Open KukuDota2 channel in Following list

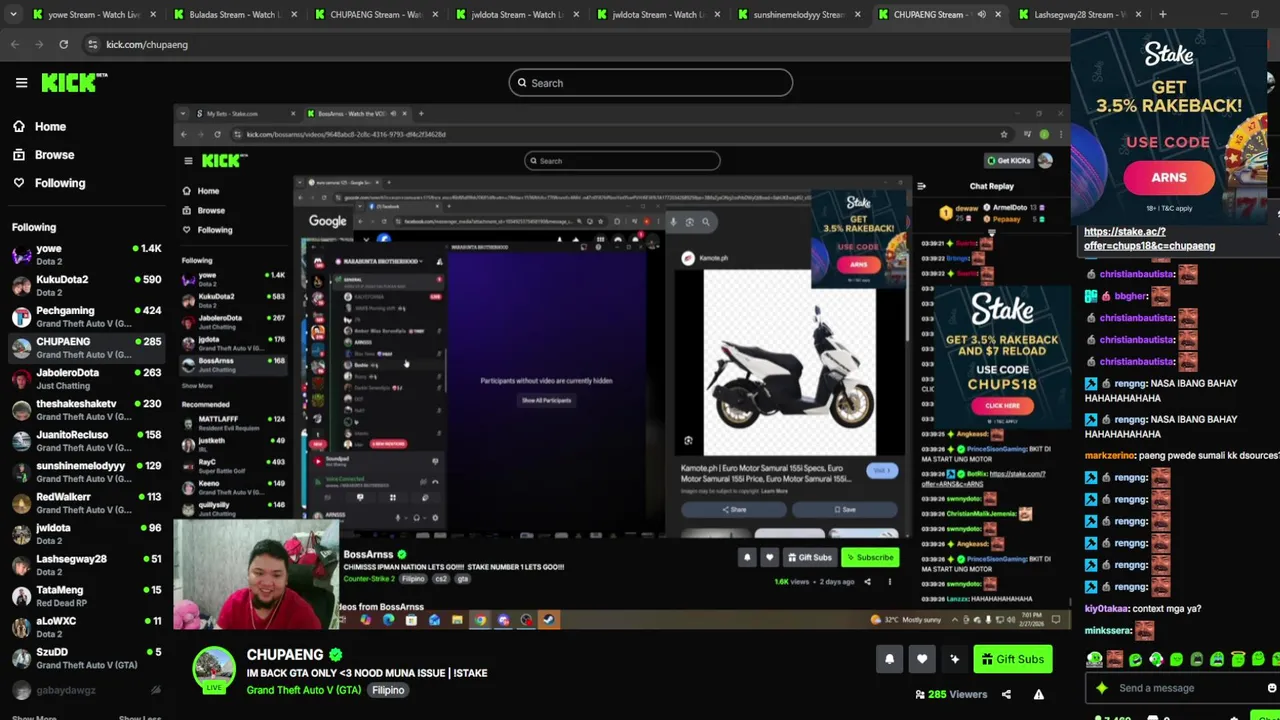click(x=85, y=286)
